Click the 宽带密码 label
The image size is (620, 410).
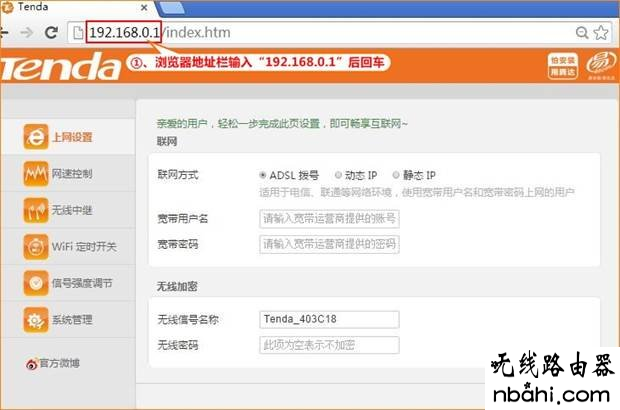178,244
